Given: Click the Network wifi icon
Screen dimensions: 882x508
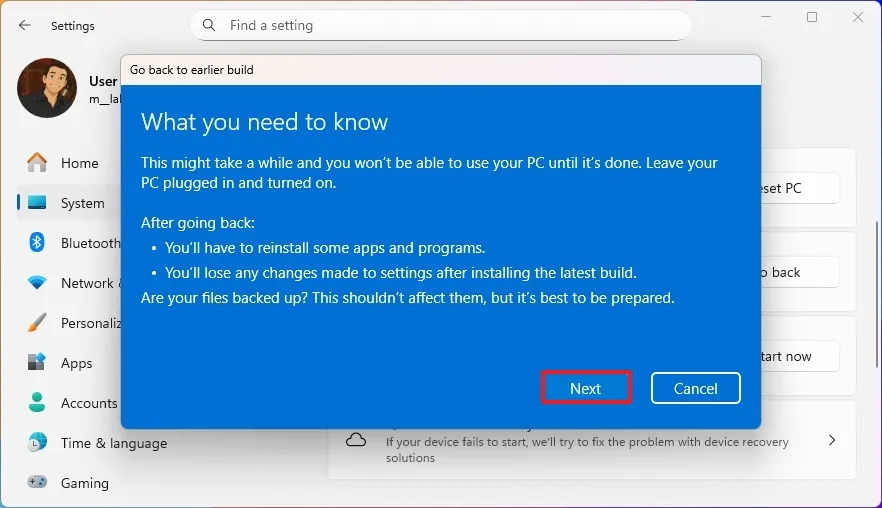Looking at the screenshot, I should [37, 282].
